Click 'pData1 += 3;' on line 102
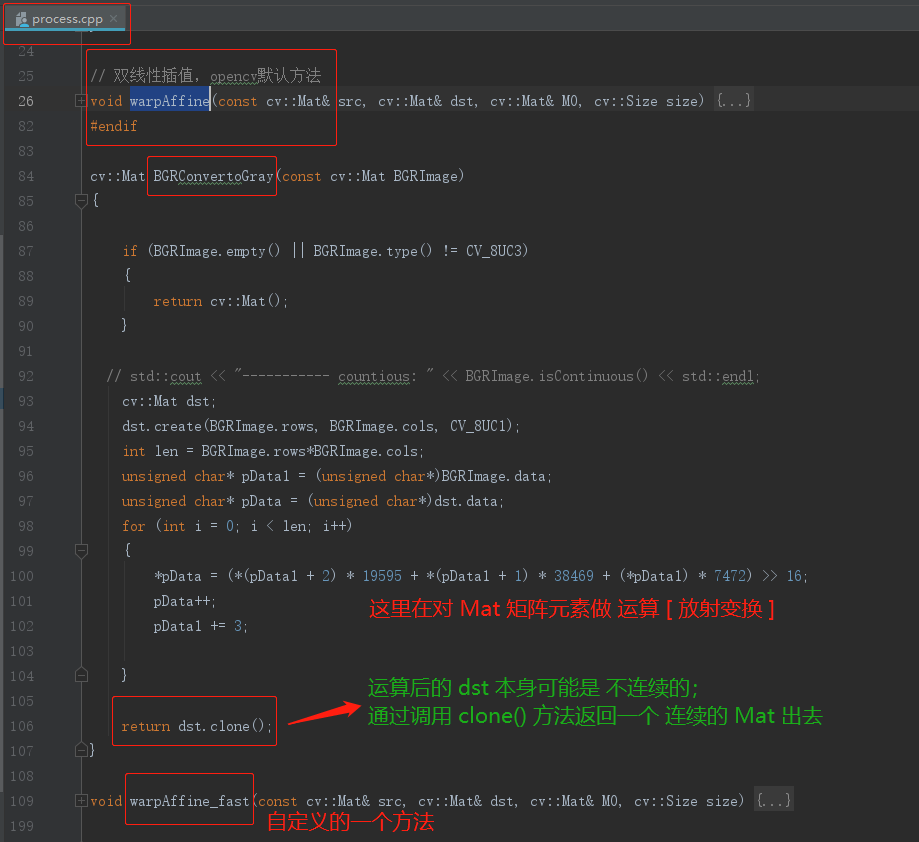The image size is (919, 842). (x=200, y=626)
